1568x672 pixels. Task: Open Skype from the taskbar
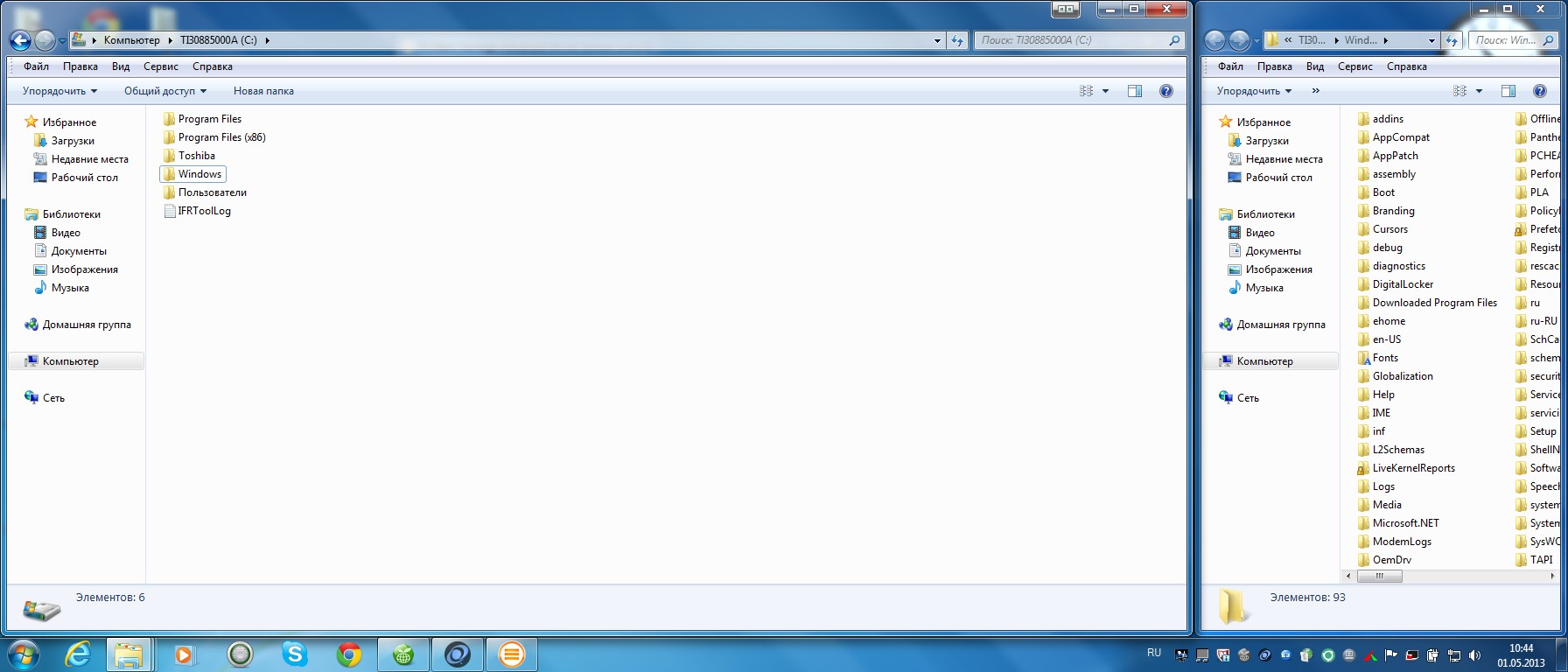[295, 654]
